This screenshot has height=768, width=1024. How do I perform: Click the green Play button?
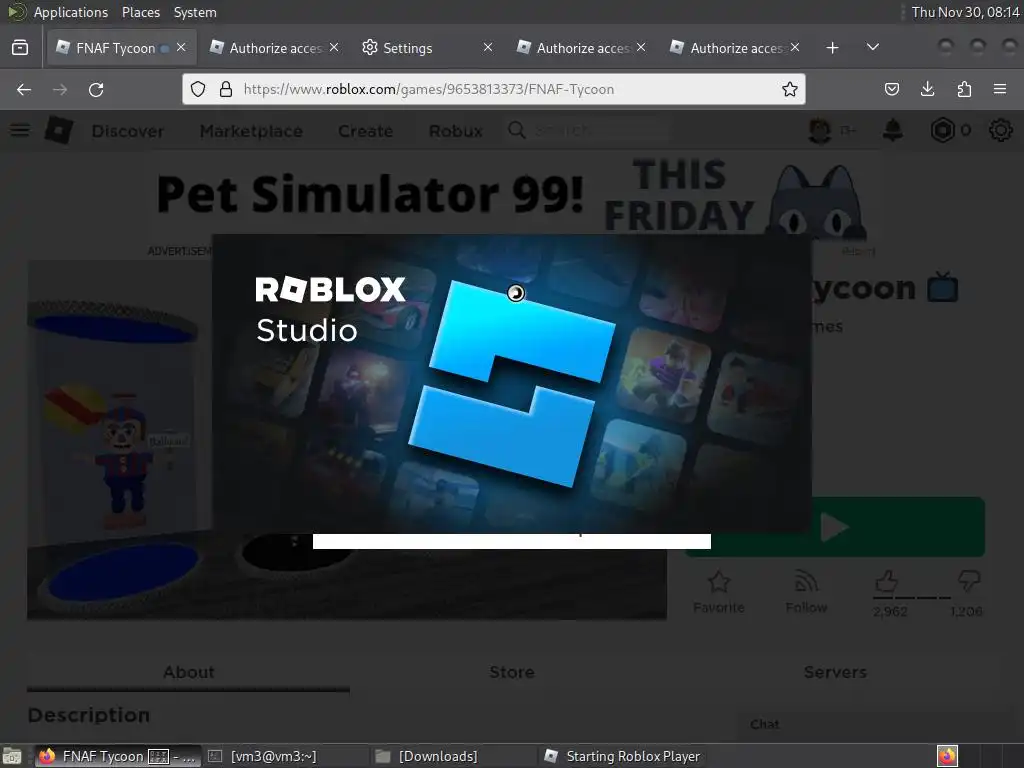coord(898,526)
